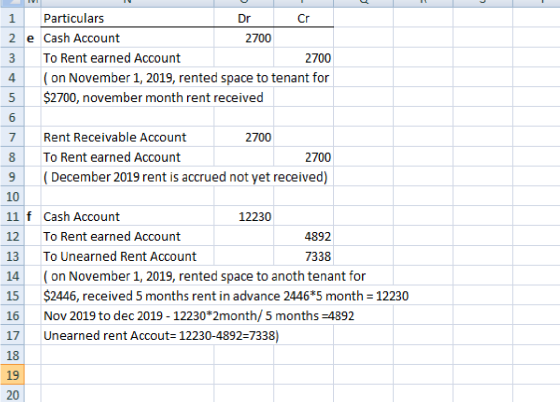Select entire row 10 via its row header
Viewport: 560px width, 402px height.
click(12, 197)
